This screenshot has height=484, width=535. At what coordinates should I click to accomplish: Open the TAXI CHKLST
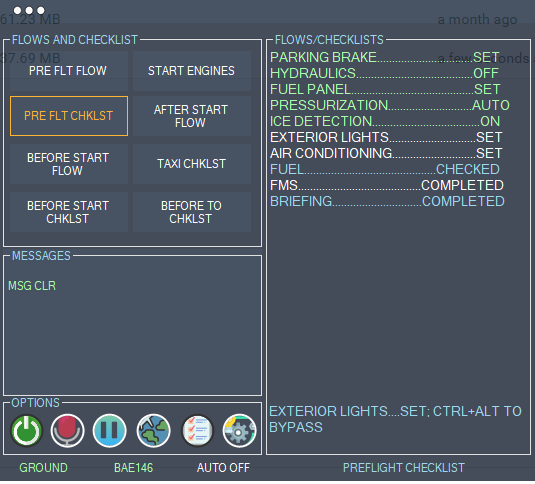click(192, 164)
